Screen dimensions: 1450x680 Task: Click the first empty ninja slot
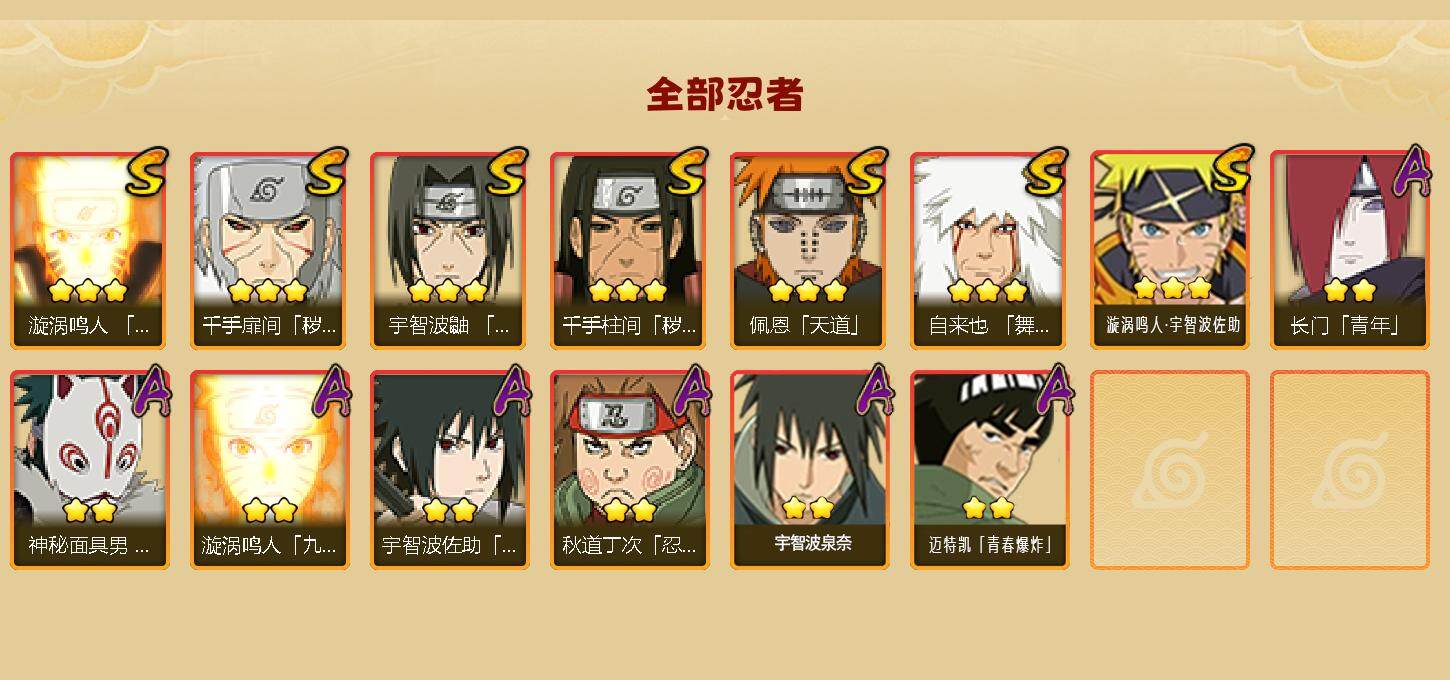coord(1169,470)
